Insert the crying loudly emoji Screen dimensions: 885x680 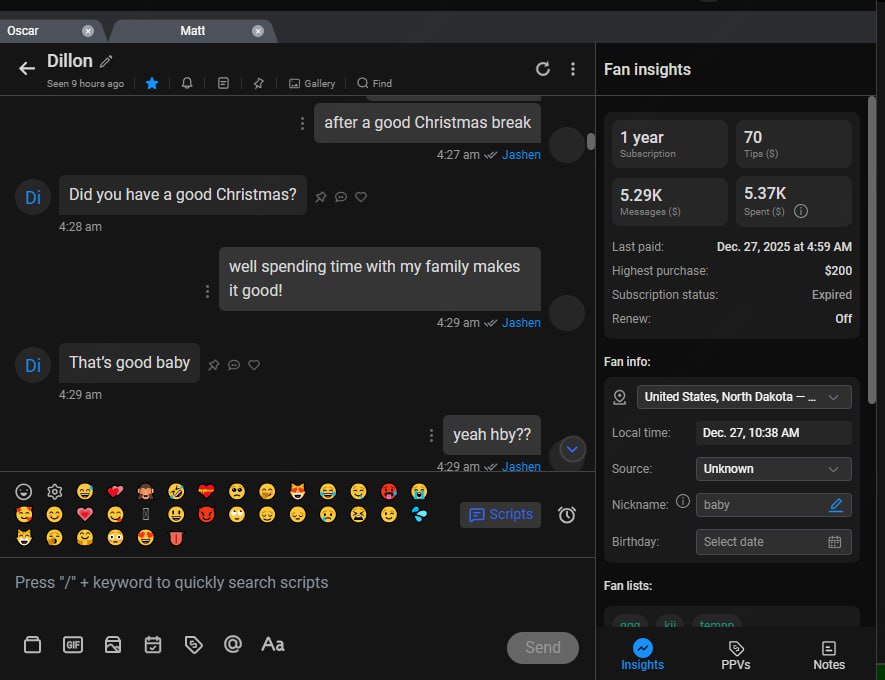pyautogui.click(x=419, y=492)
